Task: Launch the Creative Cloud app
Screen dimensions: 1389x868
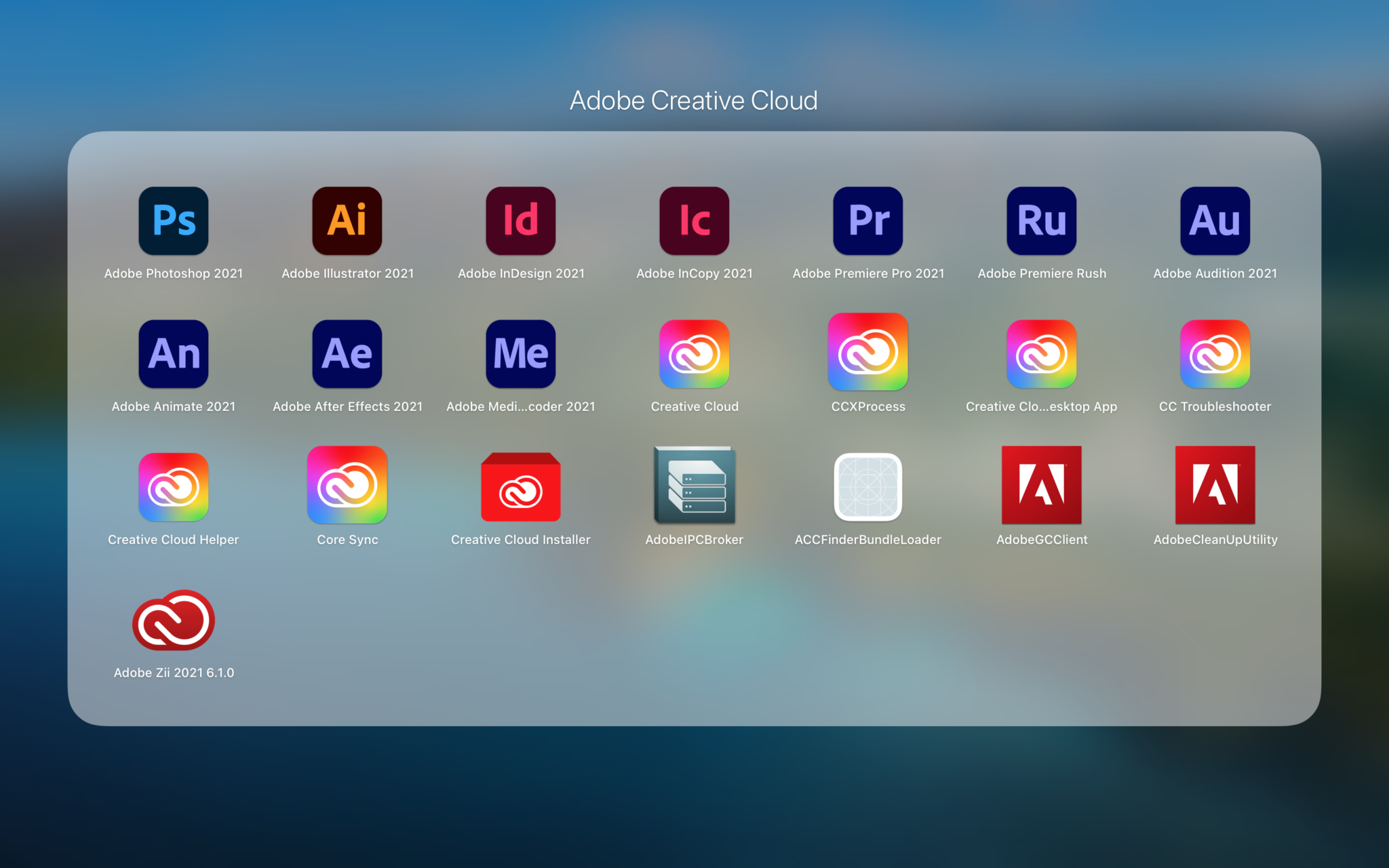Action: 694,353
